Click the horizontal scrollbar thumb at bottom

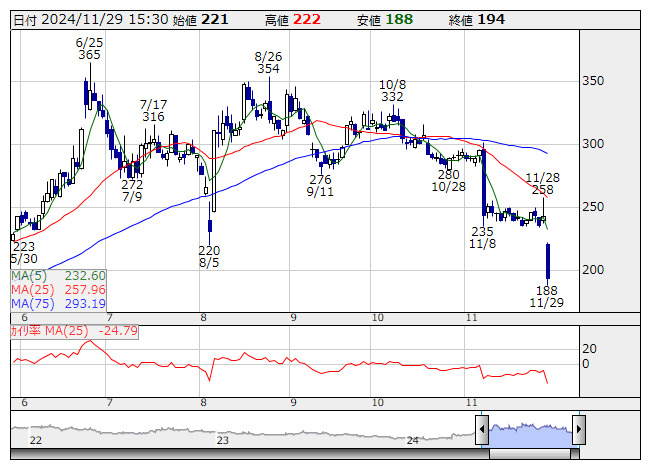click(530, 454)
